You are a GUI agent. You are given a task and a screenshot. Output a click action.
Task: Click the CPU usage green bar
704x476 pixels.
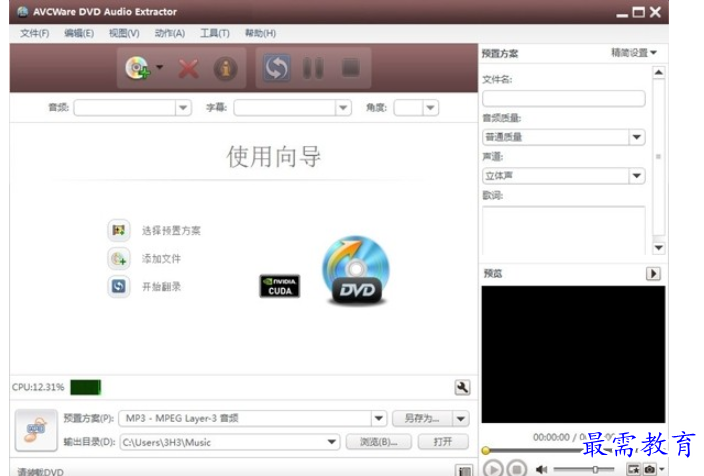(86, 387)
